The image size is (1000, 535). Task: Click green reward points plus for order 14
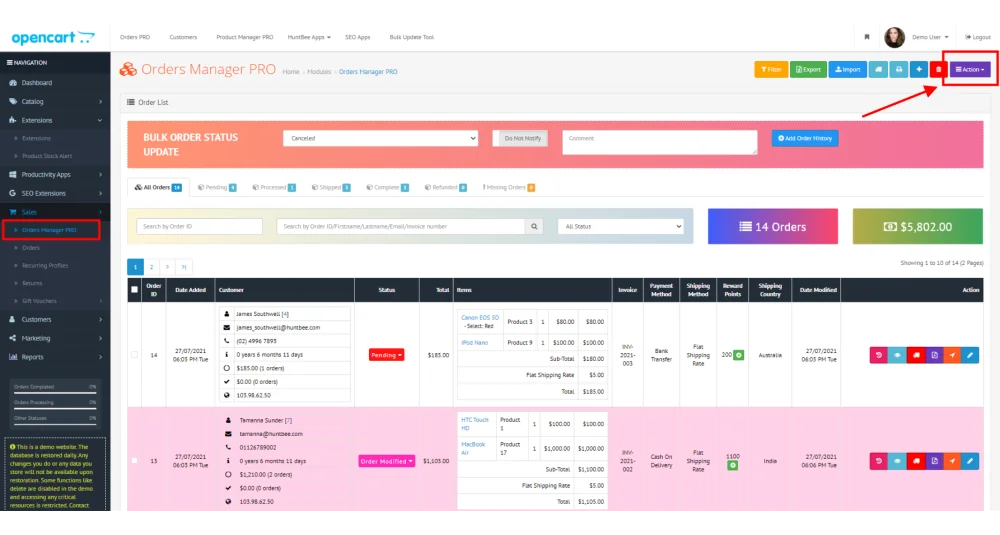pyautogui.click(x=739, y=355)
